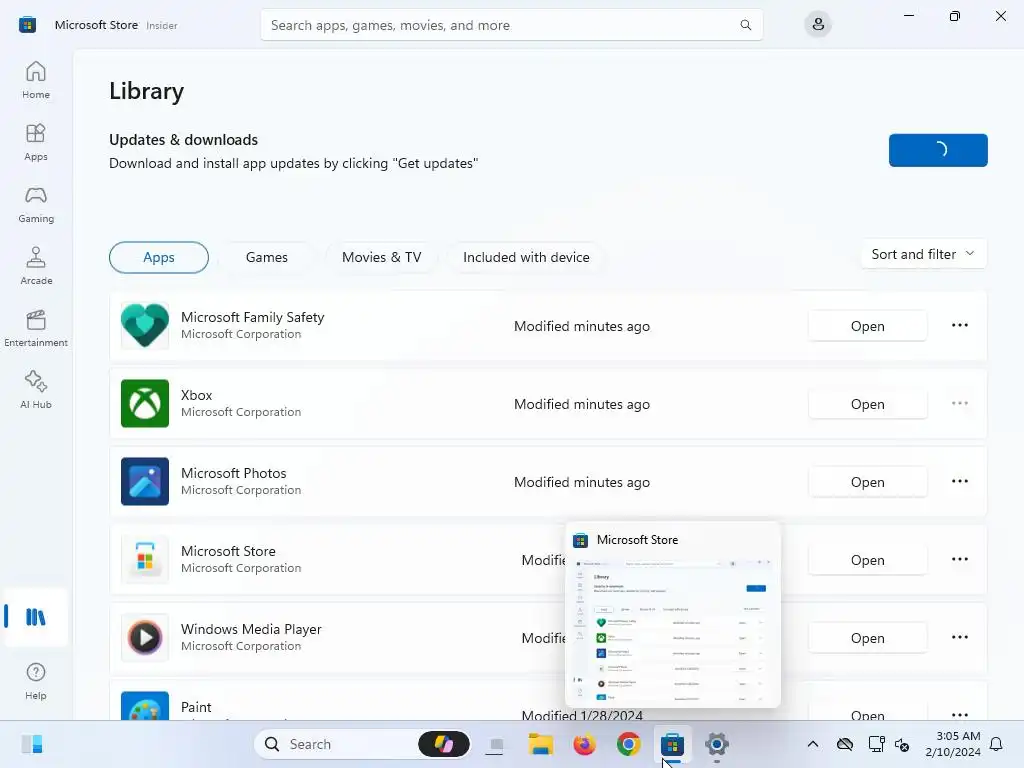
Task: Switch to the Games filter tab
Action: [266, 257]
